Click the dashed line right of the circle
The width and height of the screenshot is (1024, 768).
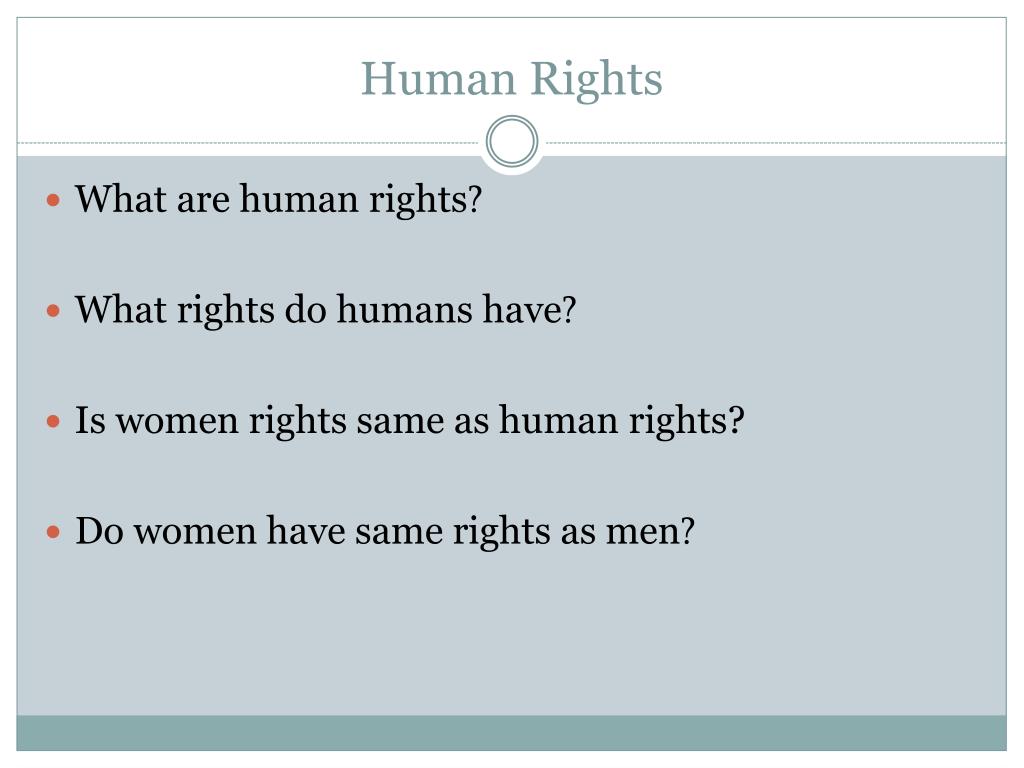pos(776,142)
